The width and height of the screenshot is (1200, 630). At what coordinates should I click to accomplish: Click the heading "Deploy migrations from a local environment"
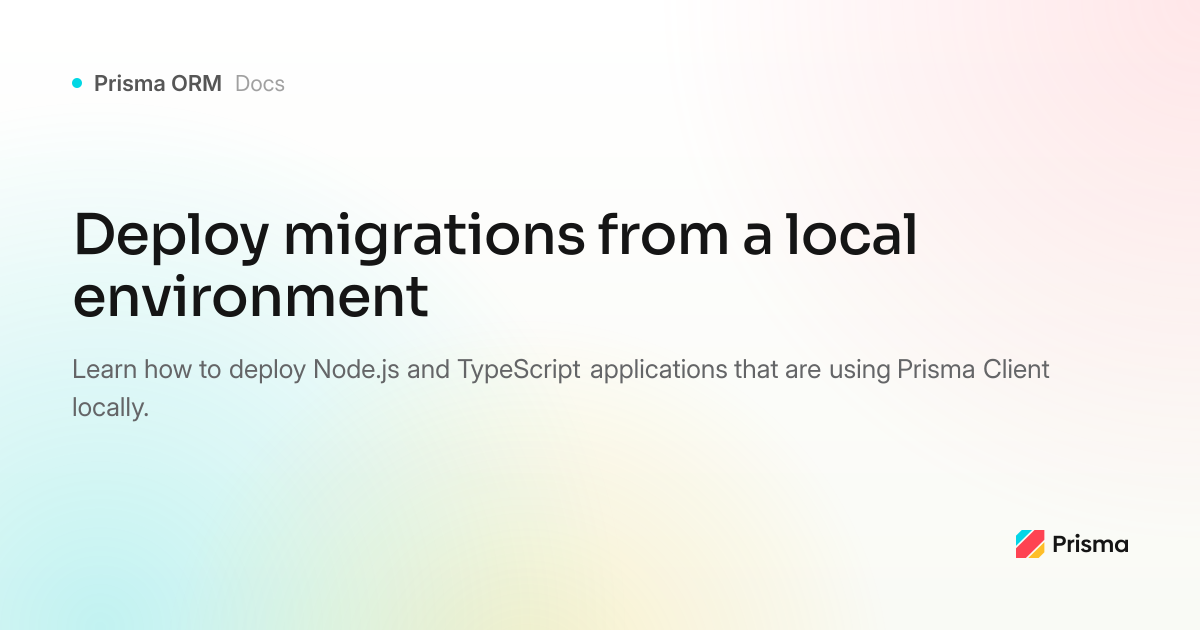click(496, 266)
